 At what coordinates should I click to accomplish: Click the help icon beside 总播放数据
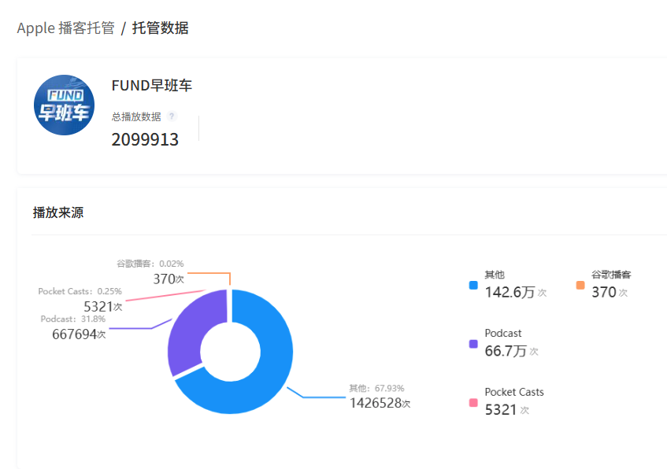coord(172,117)
